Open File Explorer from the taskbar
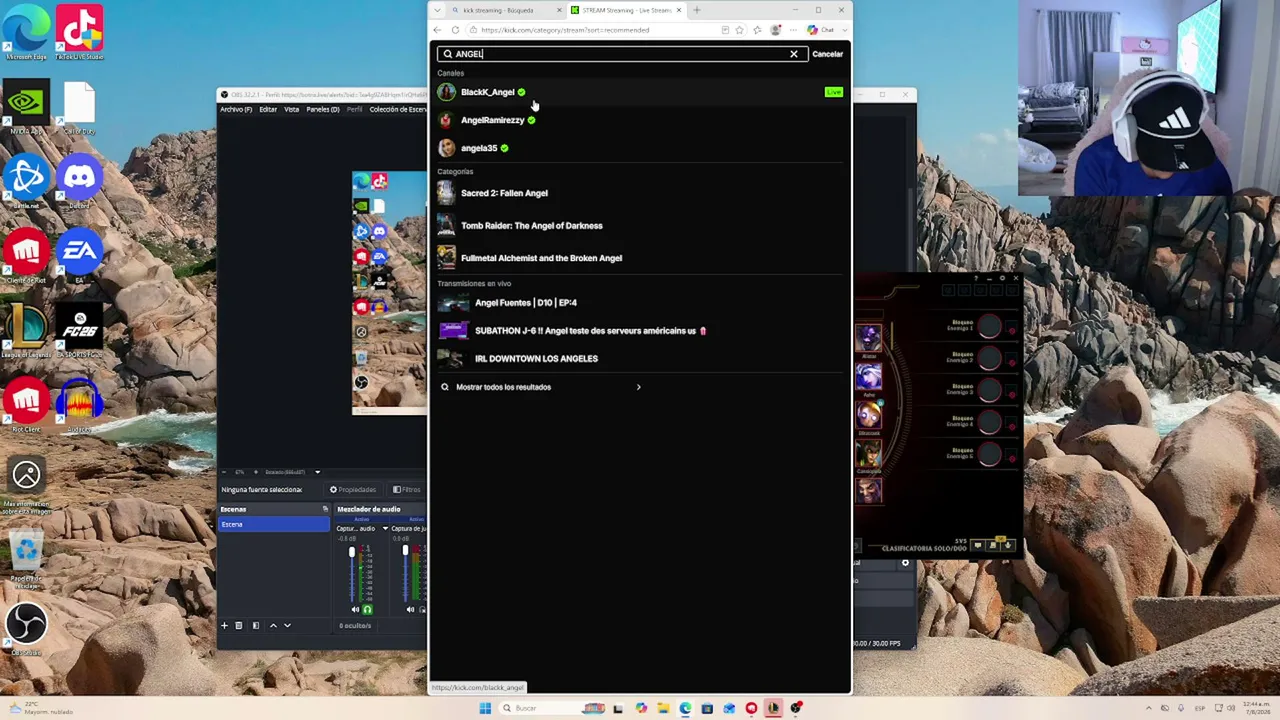The height and width of the screenshot is (720, 1280). [663, 708]
